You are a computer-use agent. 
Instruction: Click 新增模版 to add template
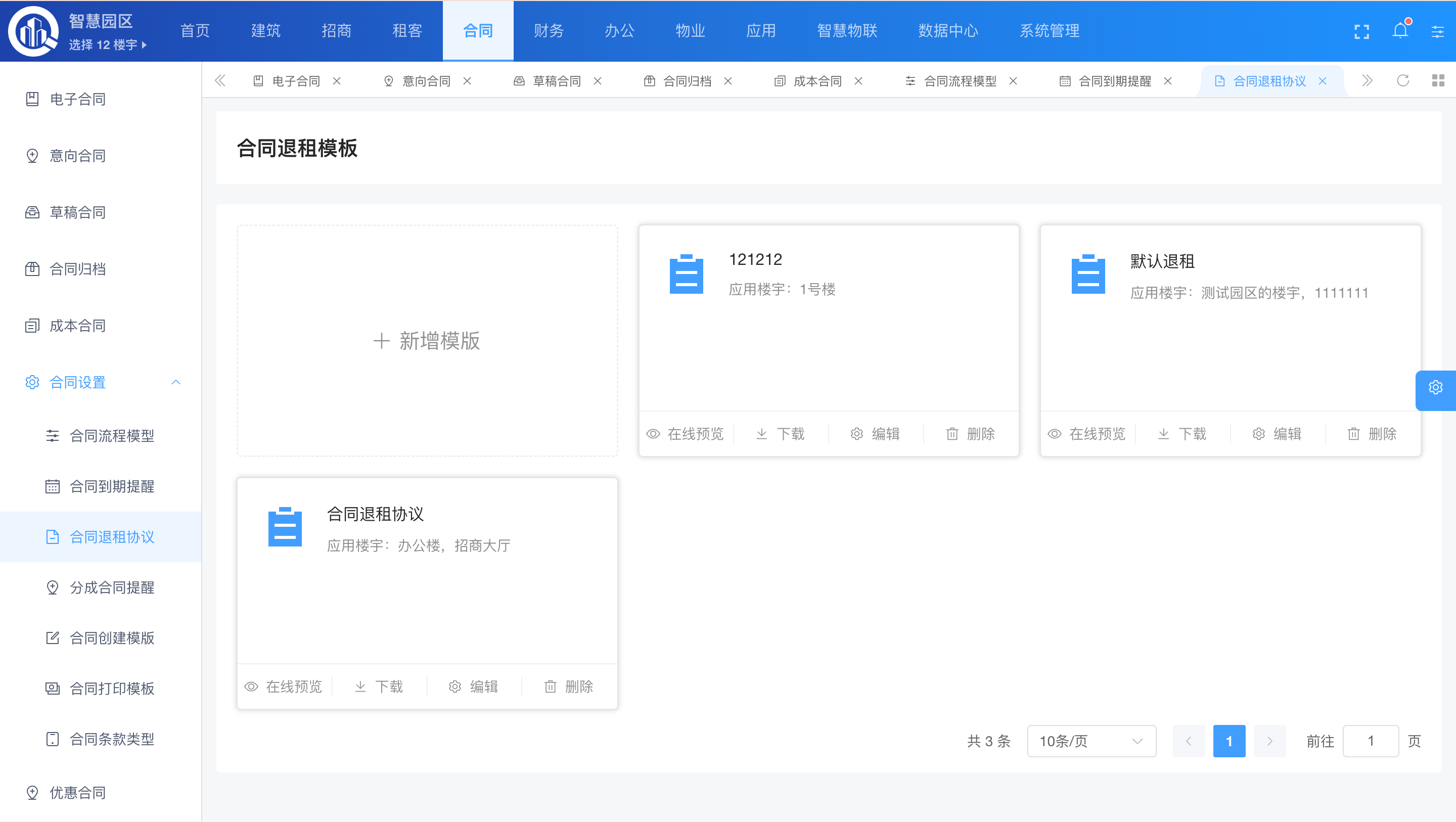[x=427, y=341]
